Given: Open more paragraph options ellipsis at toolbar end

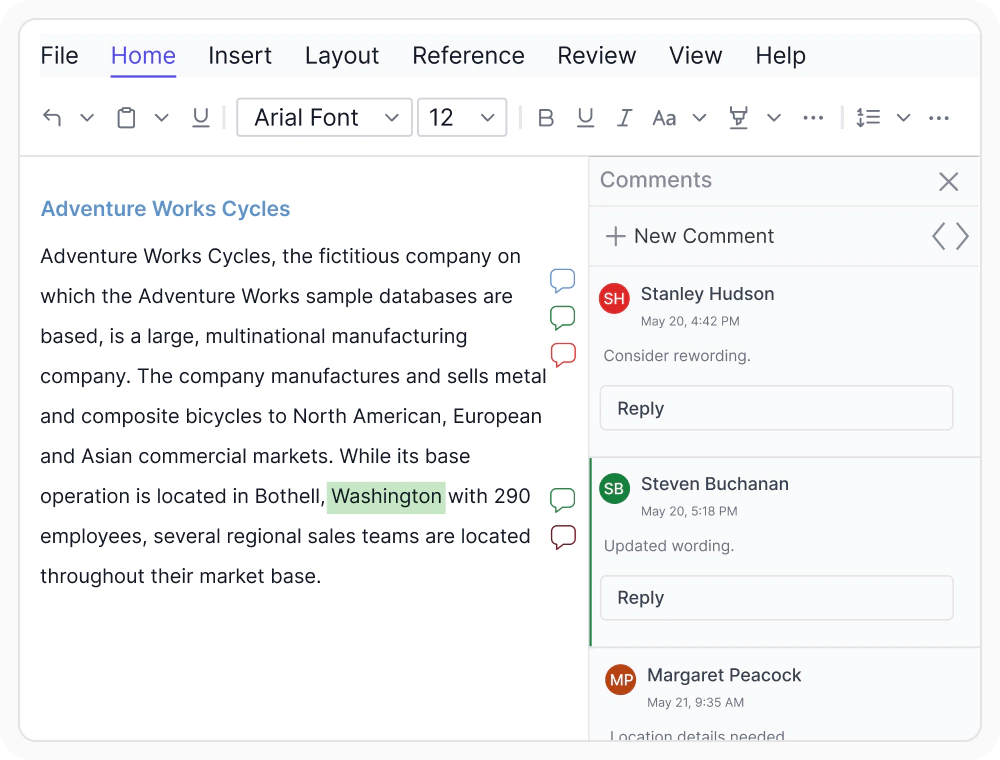Looking at the screenshot, I should [x=939, y=118].
